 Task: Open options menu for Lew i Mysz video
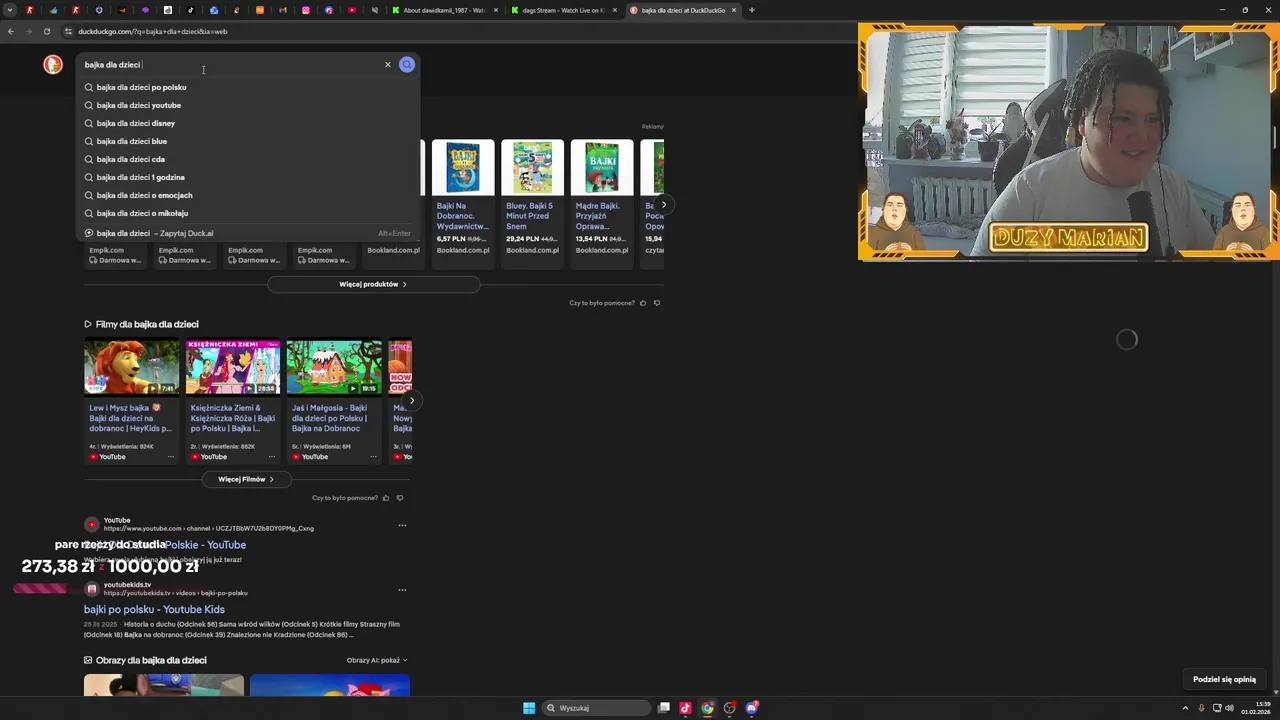tap(171, 457)
